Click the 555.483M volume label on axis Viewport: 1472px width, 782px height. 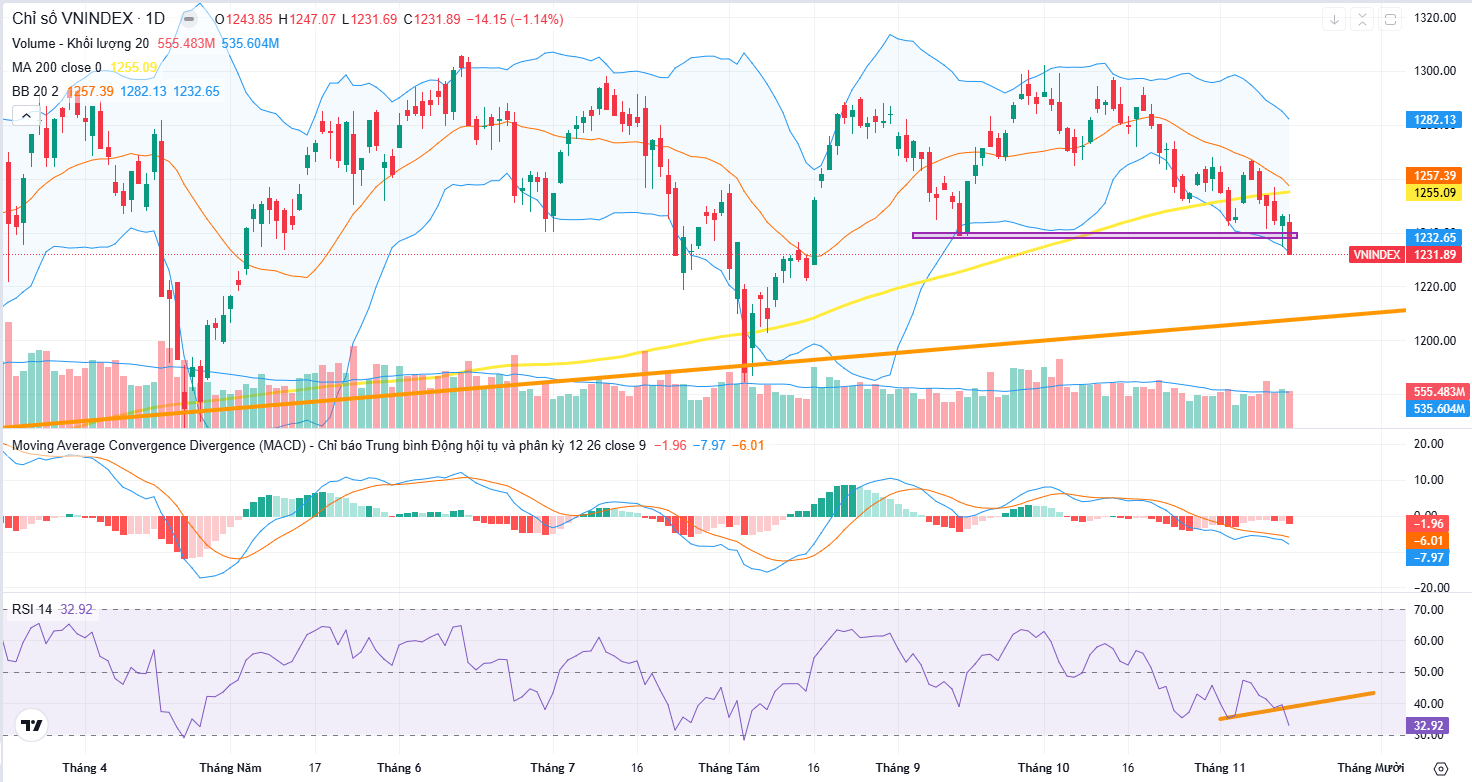(x=1438, y=391)
